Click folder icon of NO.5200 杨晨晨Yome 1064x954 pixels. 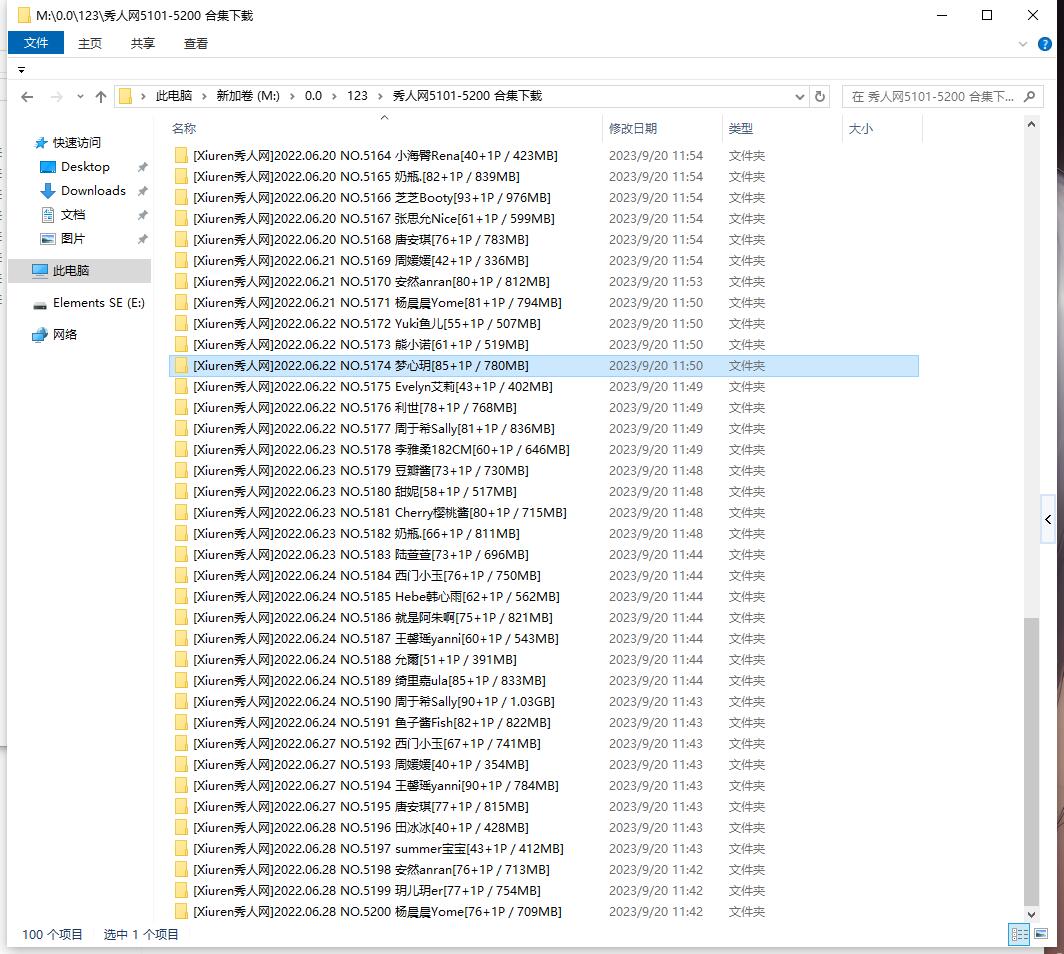tap(181, 912)
